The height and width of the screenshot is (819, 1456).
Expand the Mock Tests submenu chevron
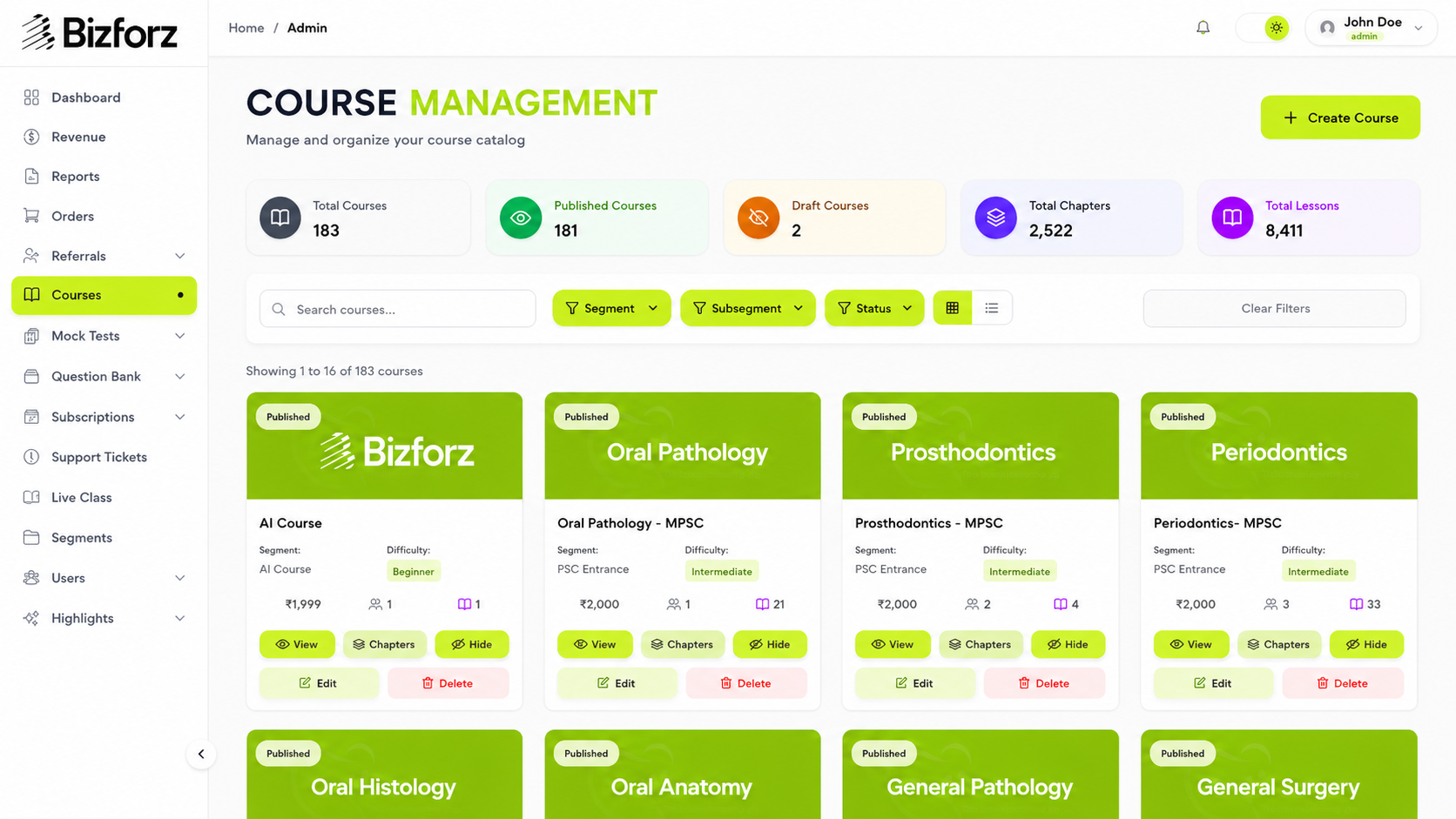point(179,336)
